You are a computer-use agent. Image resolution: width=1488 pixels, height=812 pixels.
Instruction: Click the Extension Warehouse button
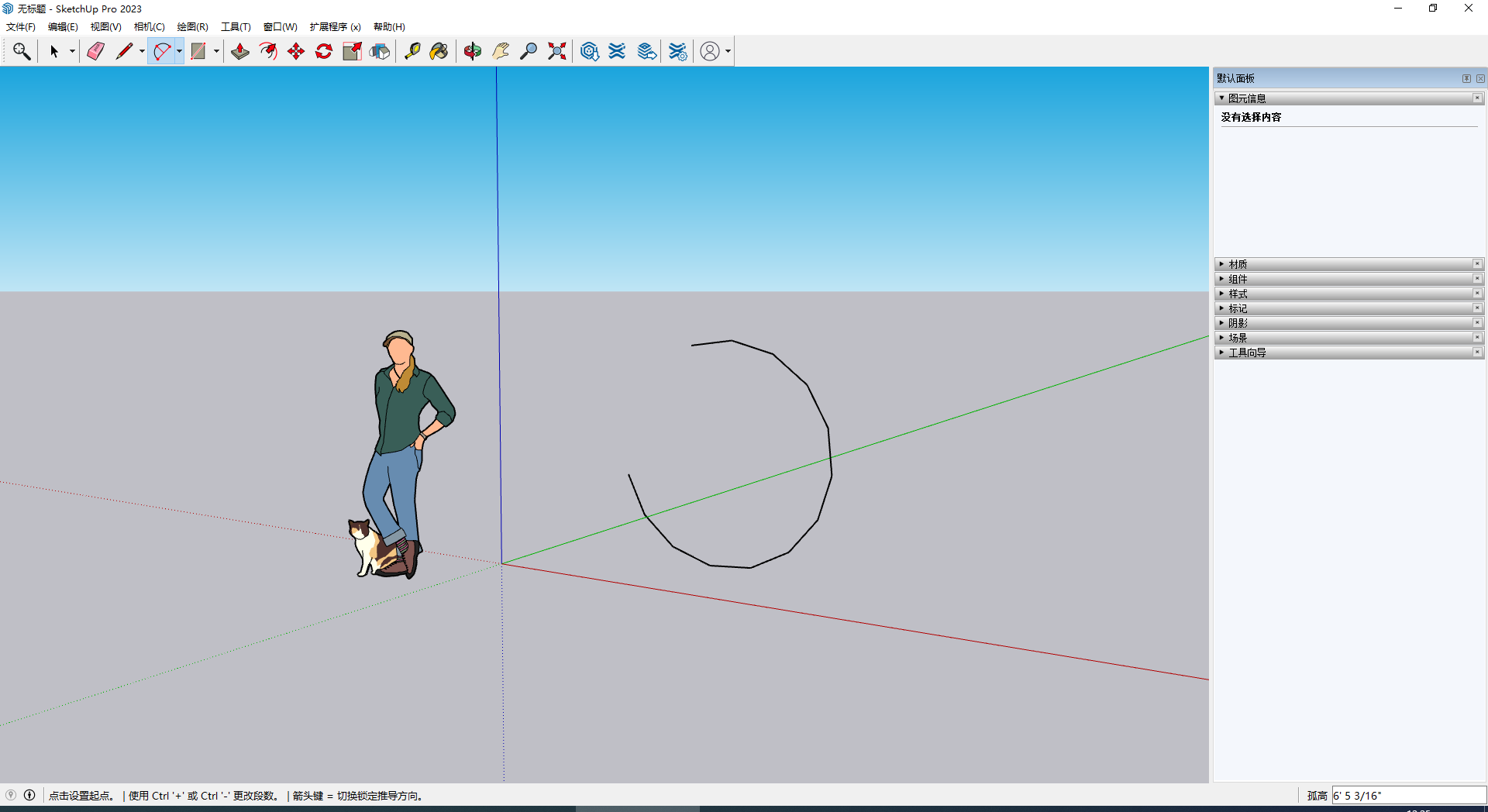point(617,51)
